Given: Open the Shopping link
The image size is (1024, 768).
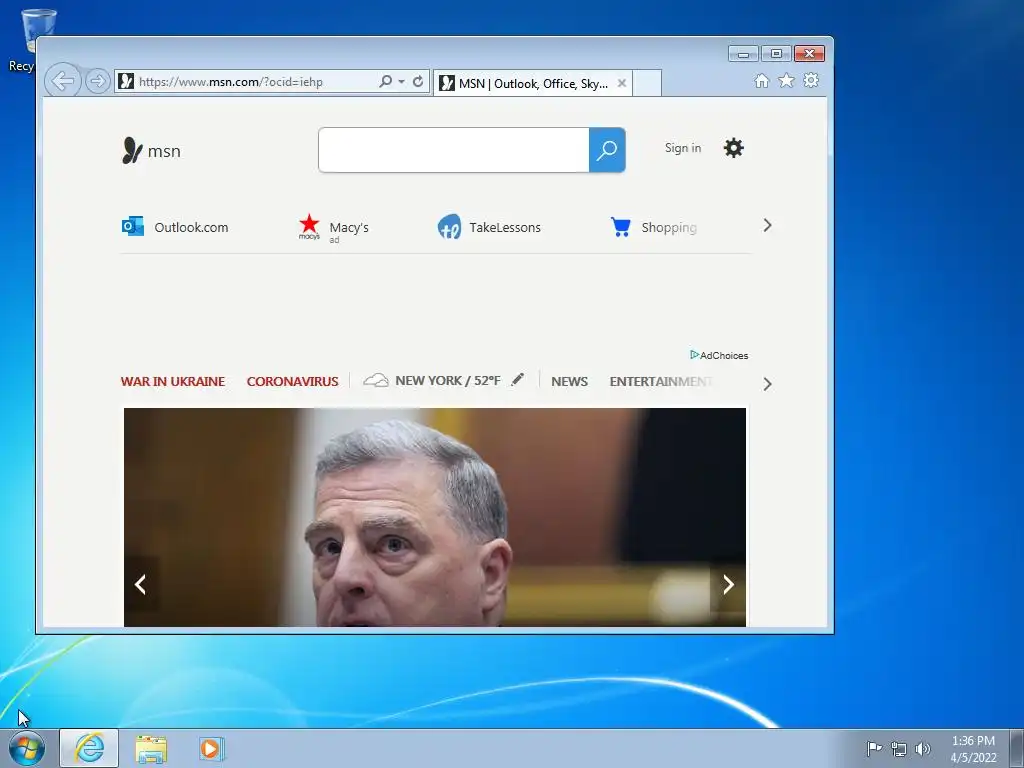Looking at the screenshot, I should coord(669,227).
